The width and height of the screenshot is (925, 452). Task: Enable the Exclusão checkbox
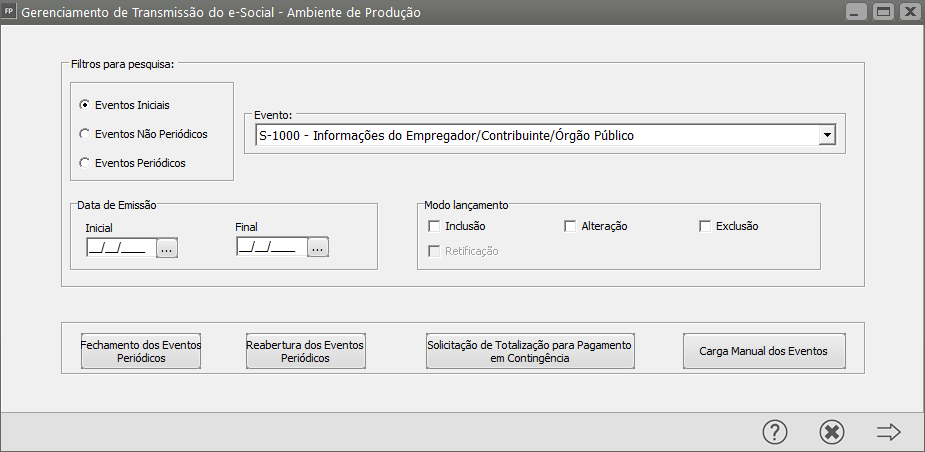point(705,226)
